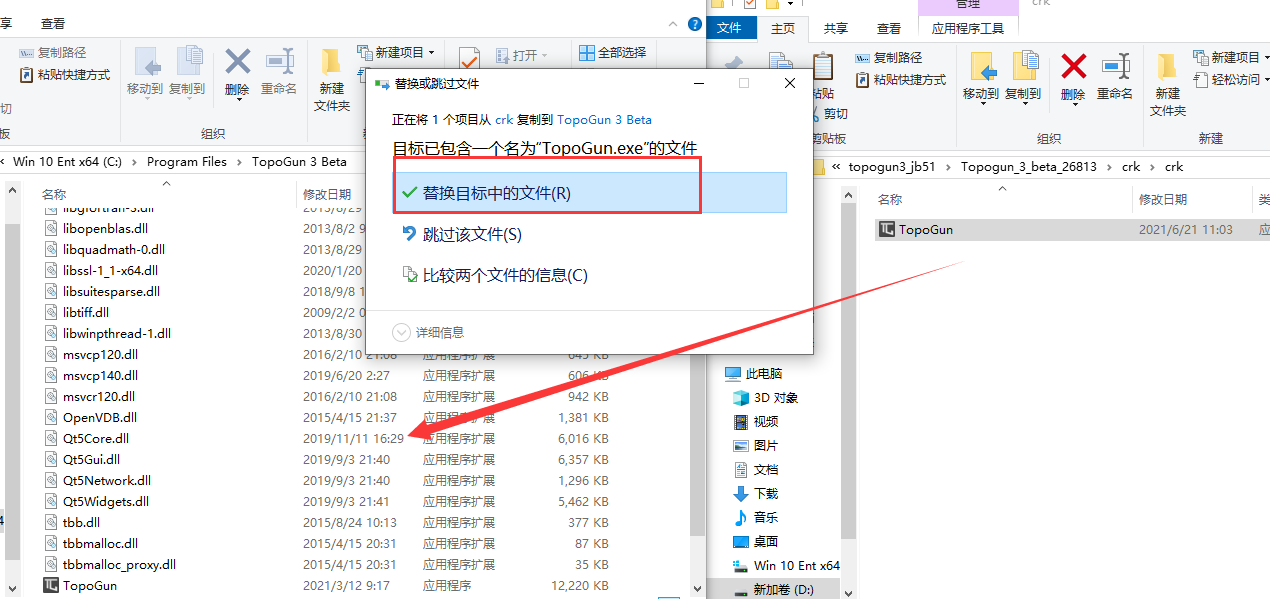The width and height of the screenshot is (1270, 599).
Task: Click New folder (新建文件夹) in left window ribbon
Action: [x=332, y=80]
